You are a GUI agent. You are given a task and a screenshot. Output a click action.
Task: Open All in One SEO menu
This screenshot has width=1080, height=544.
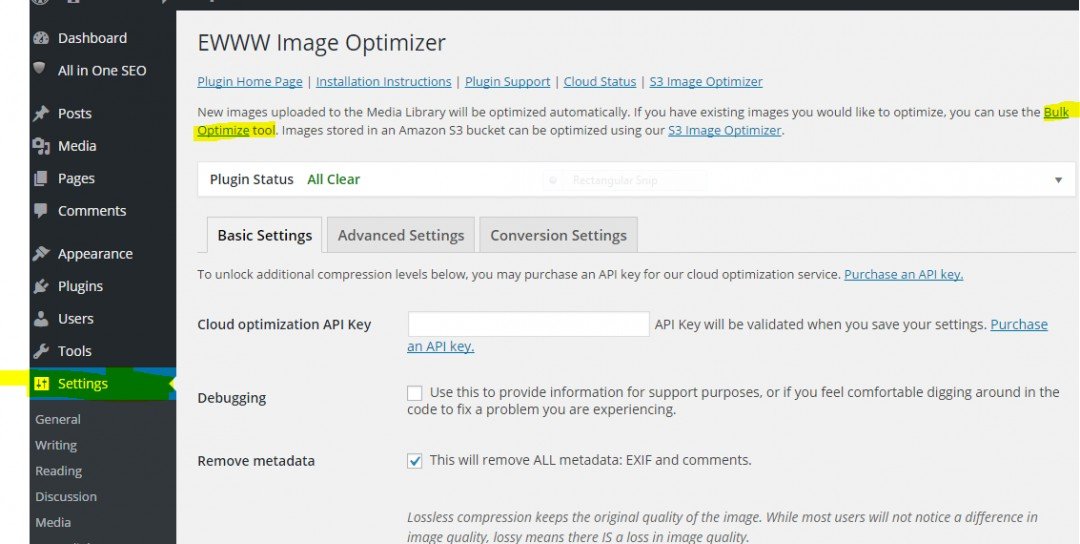coord(103,70)
